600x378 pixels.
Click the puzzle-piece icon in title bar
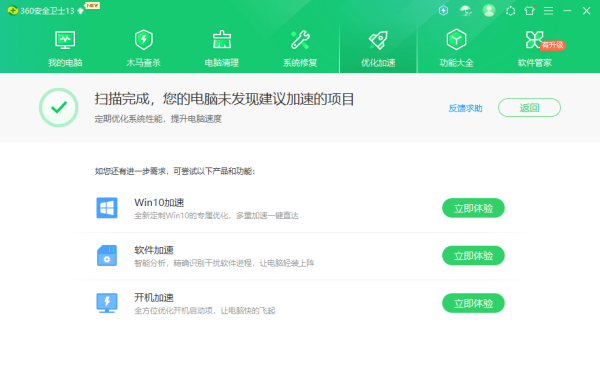(510, 11)
